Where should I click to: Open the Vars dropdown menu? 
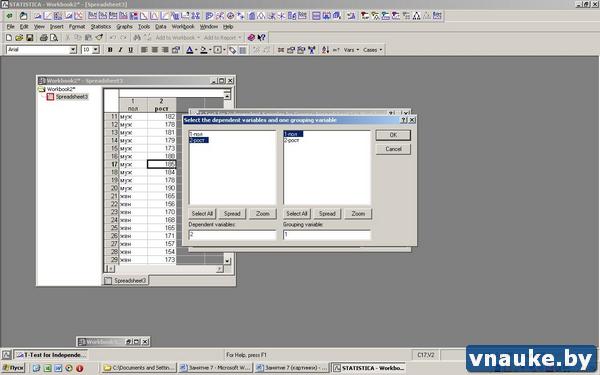click(351, 50)
